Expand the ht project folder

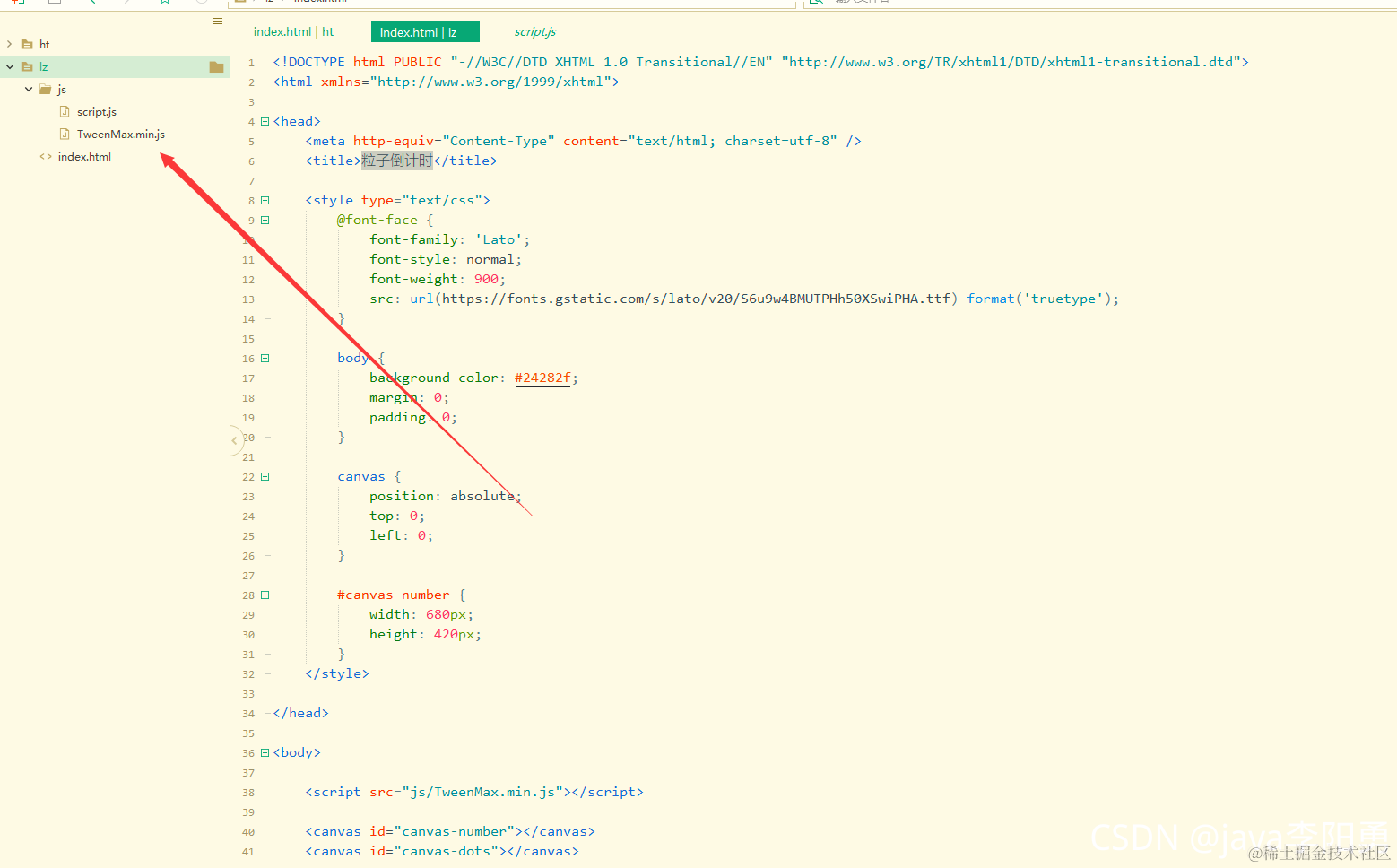point(10,44)
